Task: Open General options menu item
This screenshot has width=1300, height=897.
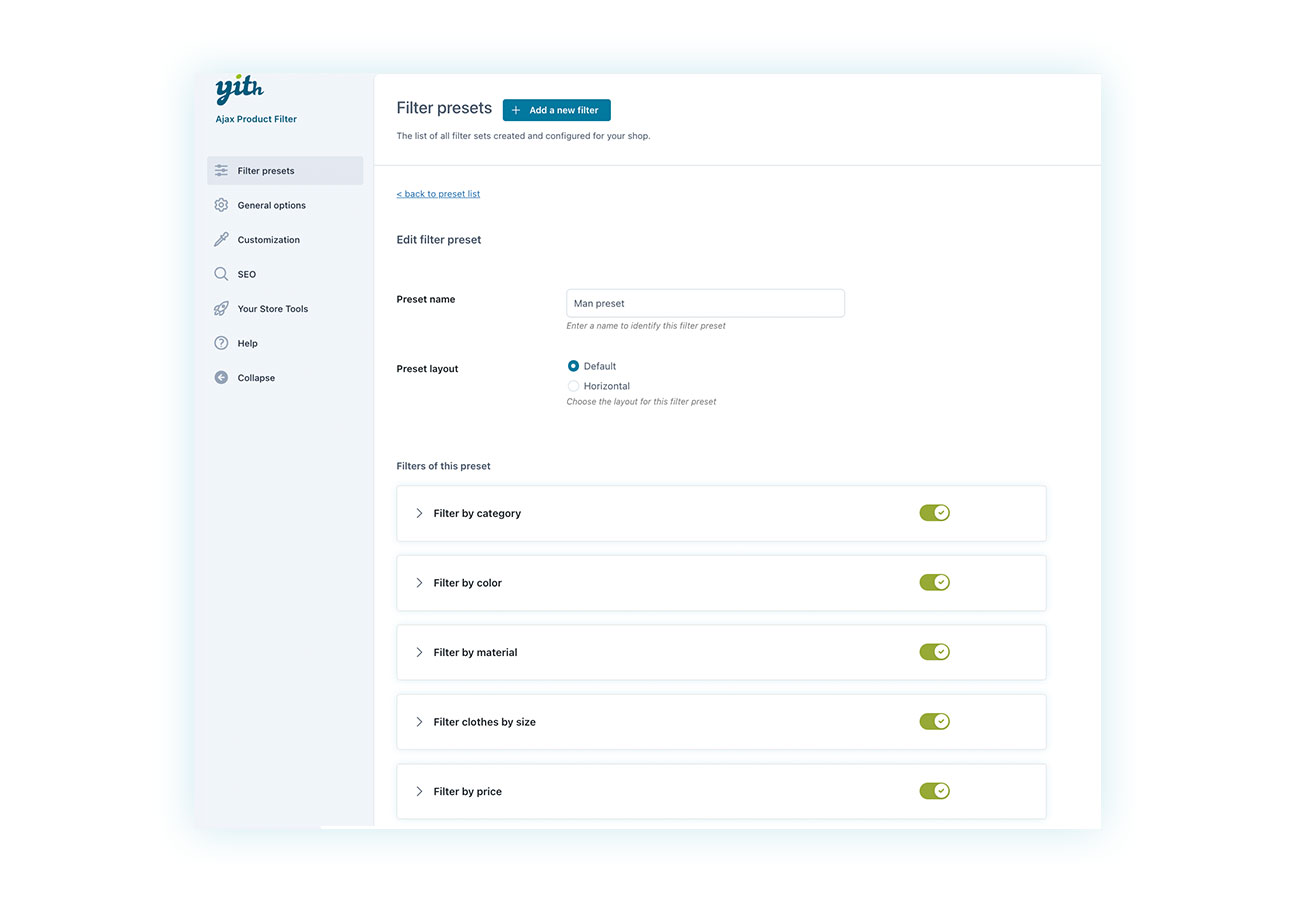Action: (272, 205)
